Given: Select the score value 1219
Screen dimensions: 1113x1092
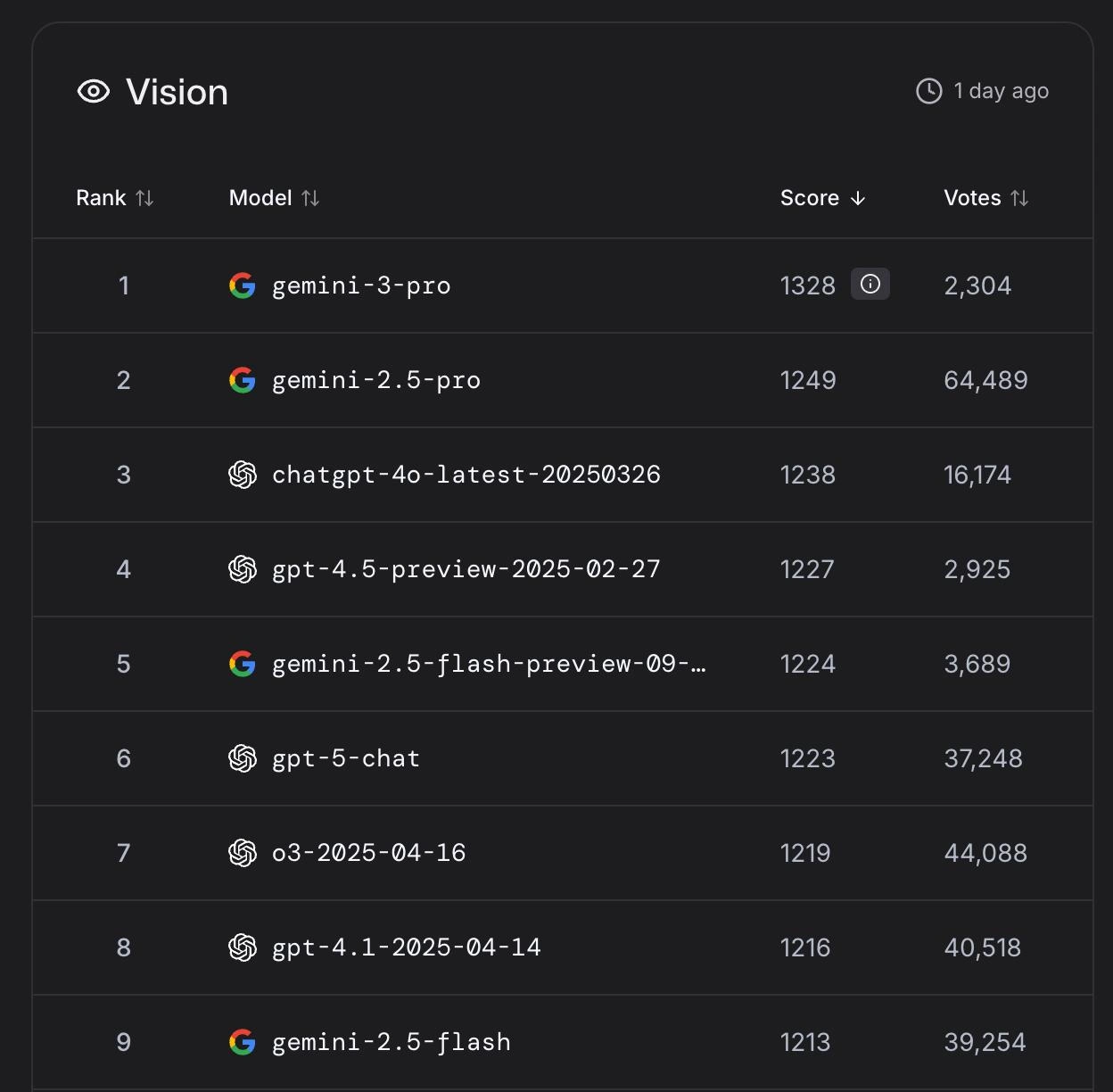Looking at the screenshot, I should (x=805, y=853).
